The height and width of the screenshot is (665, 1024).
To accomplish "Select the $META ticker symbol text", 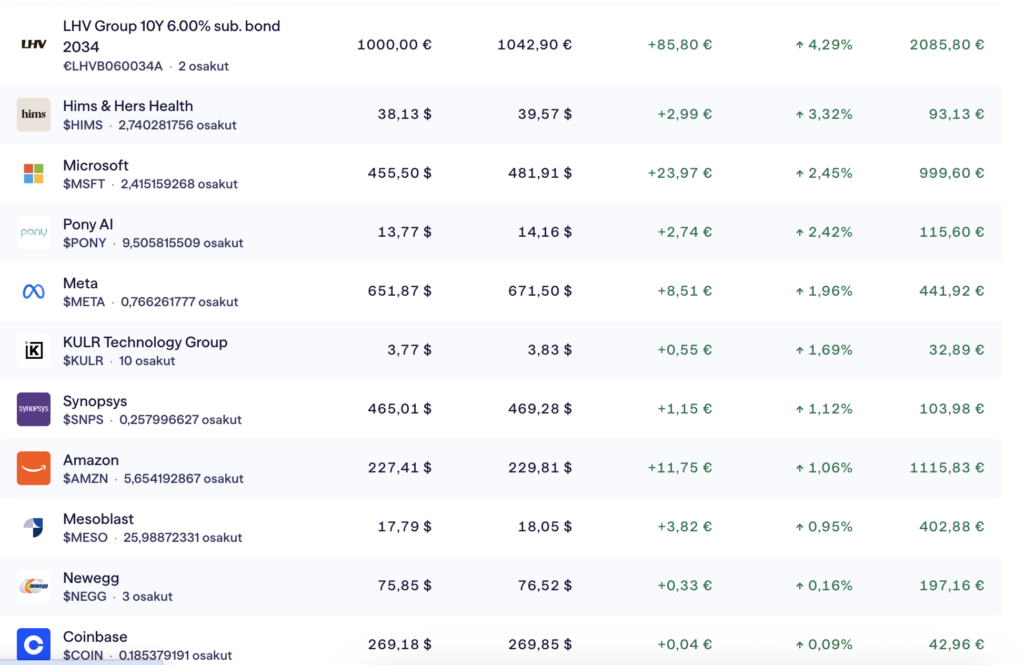I will 84,302.
